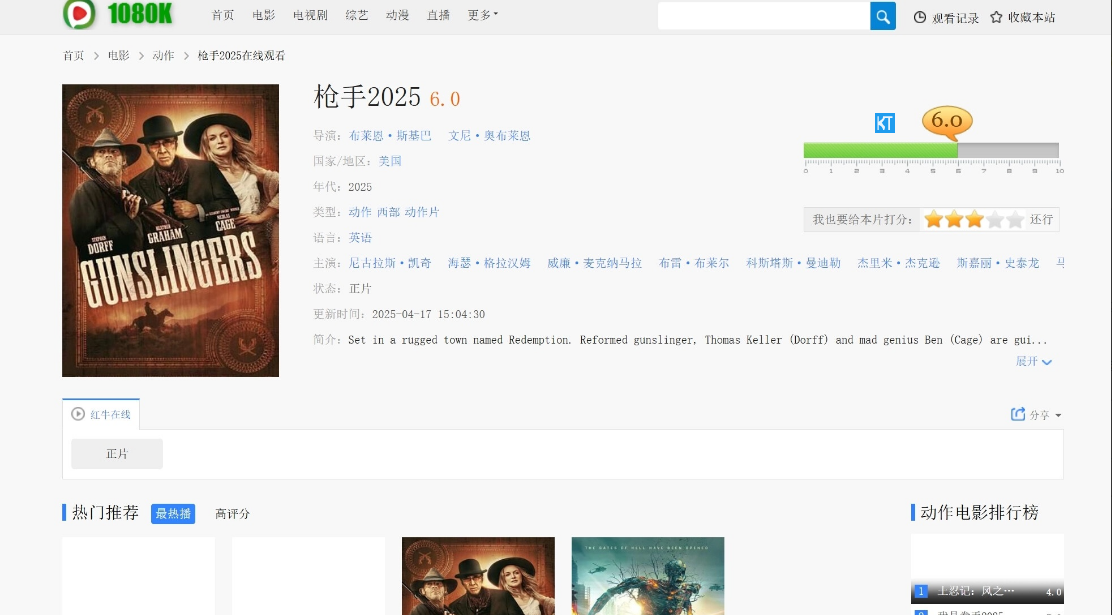This screenshot has width=1112, height=615.
Task: Click the green rating score bar
Action: click(x=881, y=150)
